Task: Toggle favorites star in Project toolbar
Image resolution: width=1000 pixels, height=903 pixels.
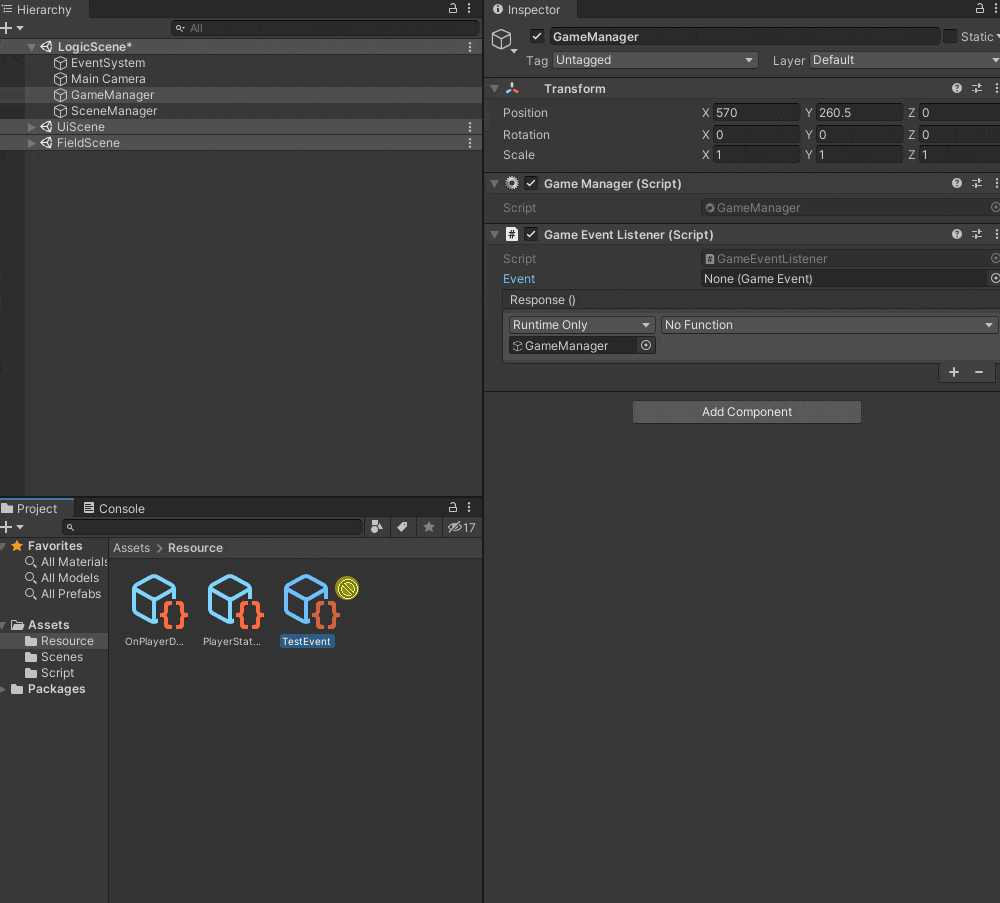Action: [x=429, y=527]
